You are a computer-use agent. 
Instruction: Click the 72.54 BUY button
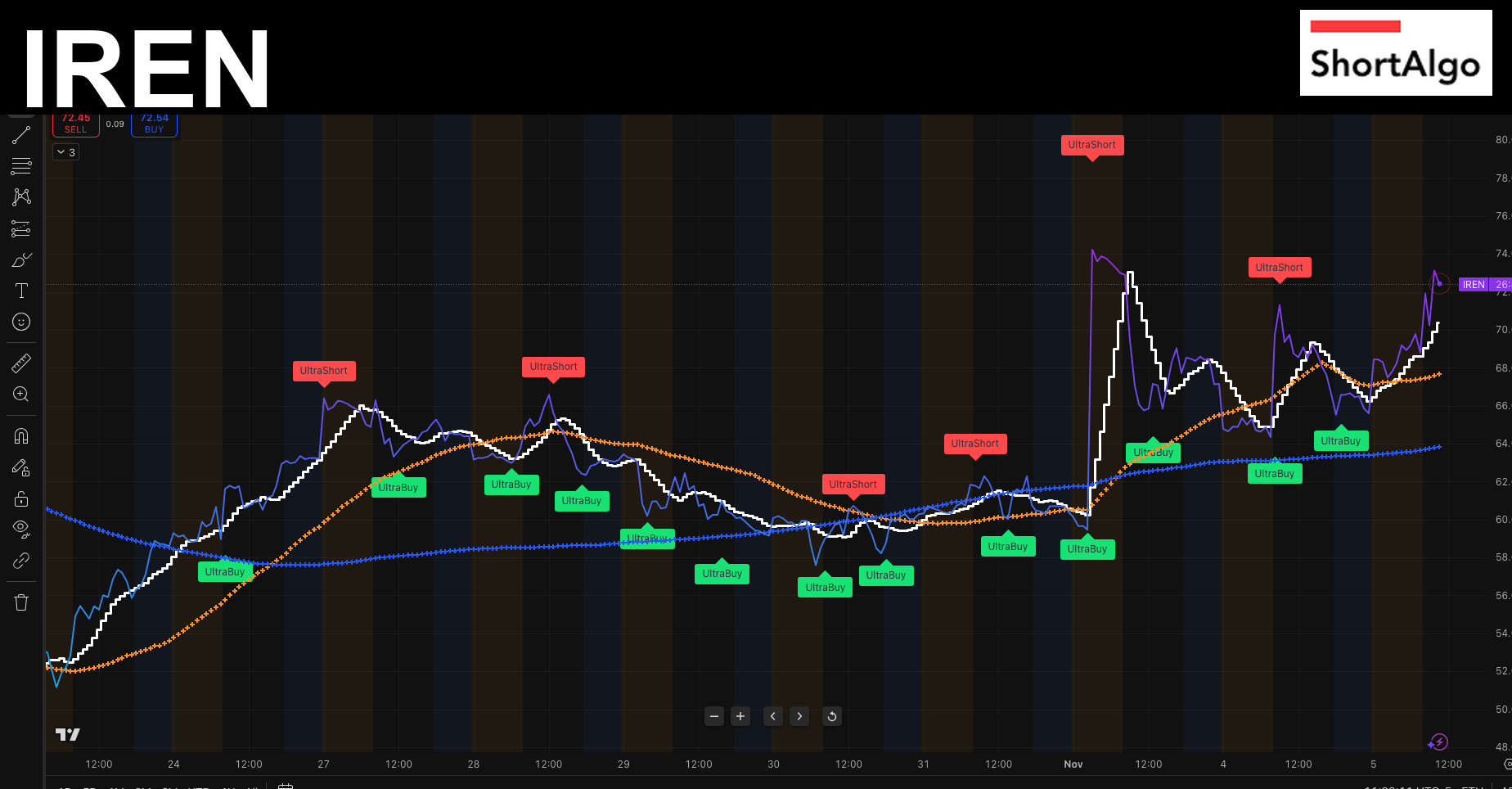pyautogui.click(x=154, y=124)
